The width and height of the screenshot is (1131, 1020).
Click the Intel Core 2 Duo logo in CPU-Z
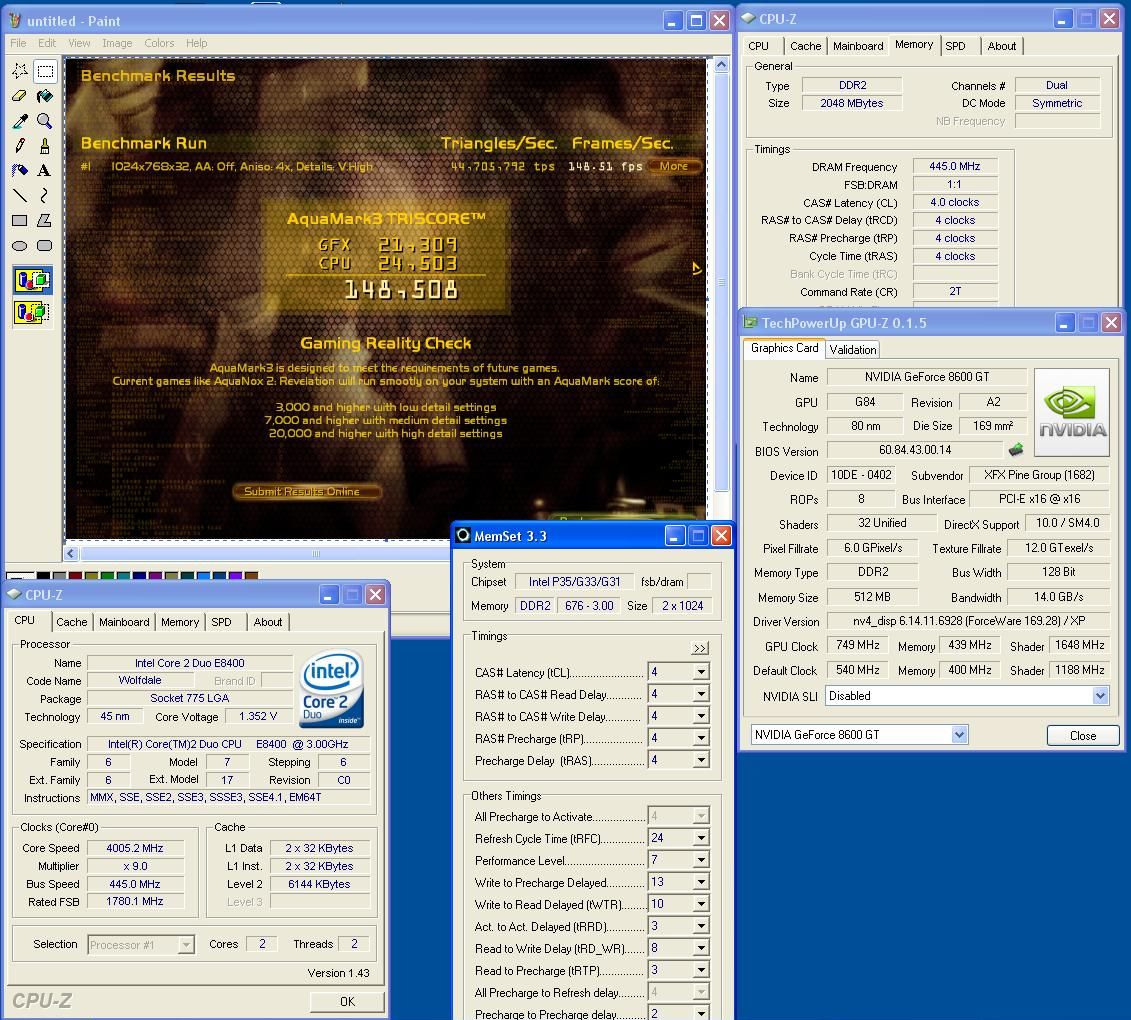(330, 689)
